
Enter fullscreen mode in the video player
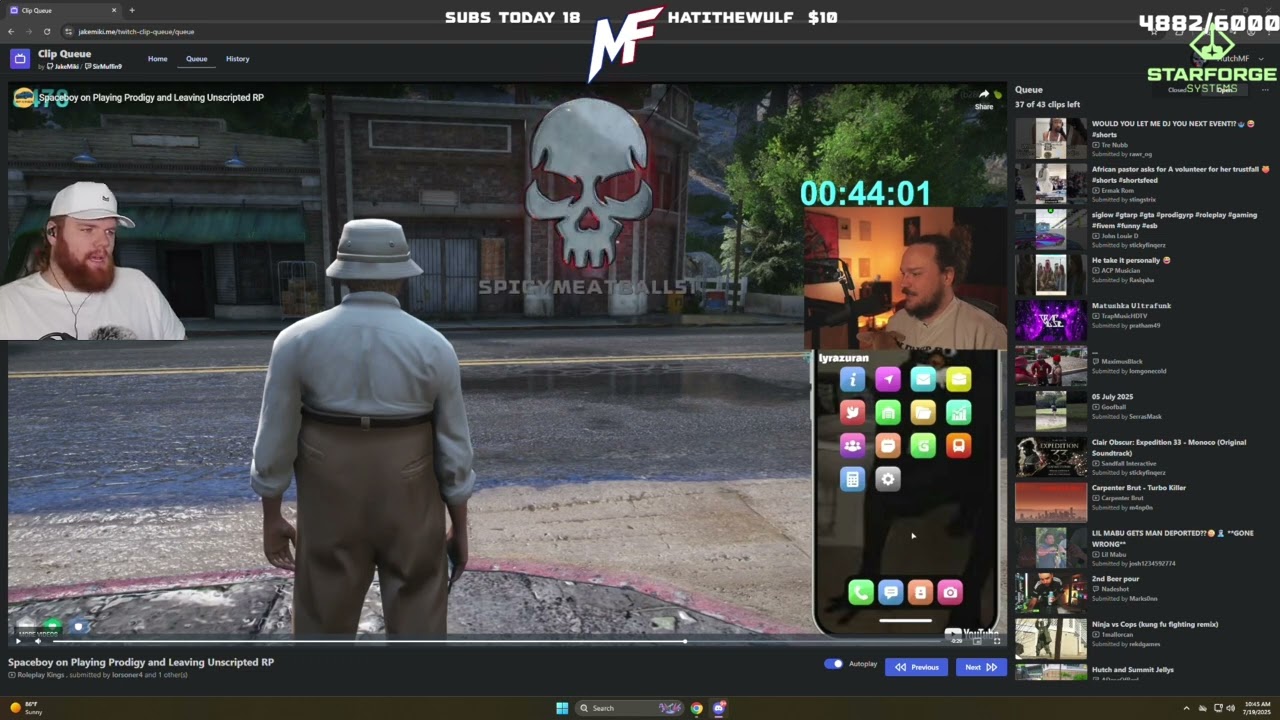pyautogui.click(x=996, y=641)
